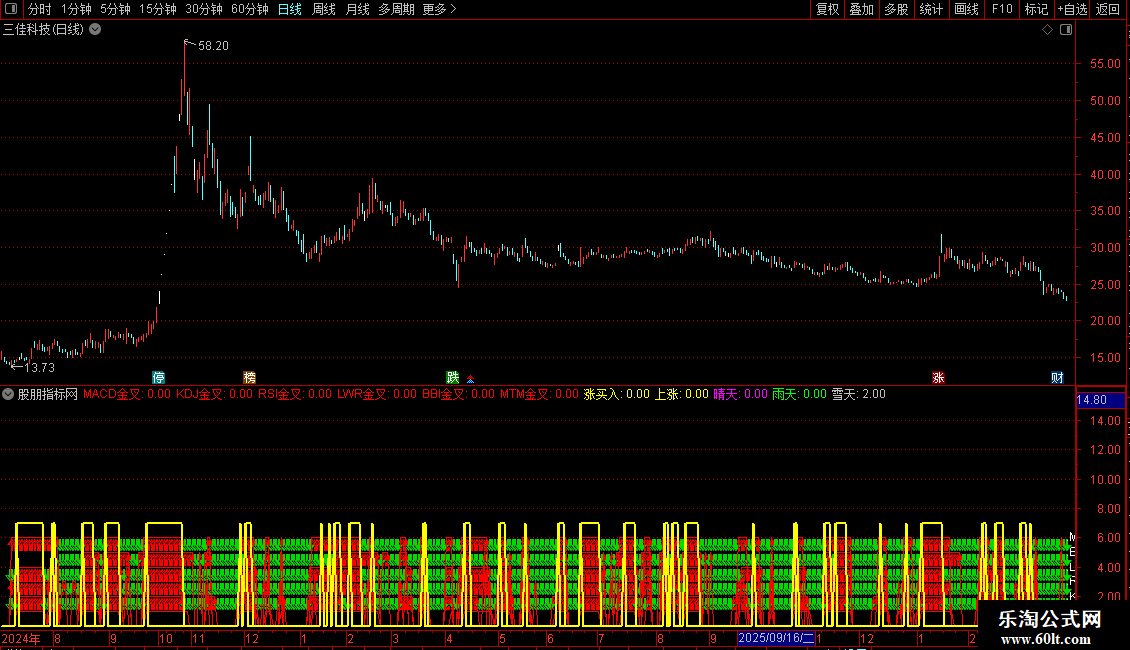1130x650 pixels.
Task: Click the 晴天: 0.00 readout
Action: (740, 394)
